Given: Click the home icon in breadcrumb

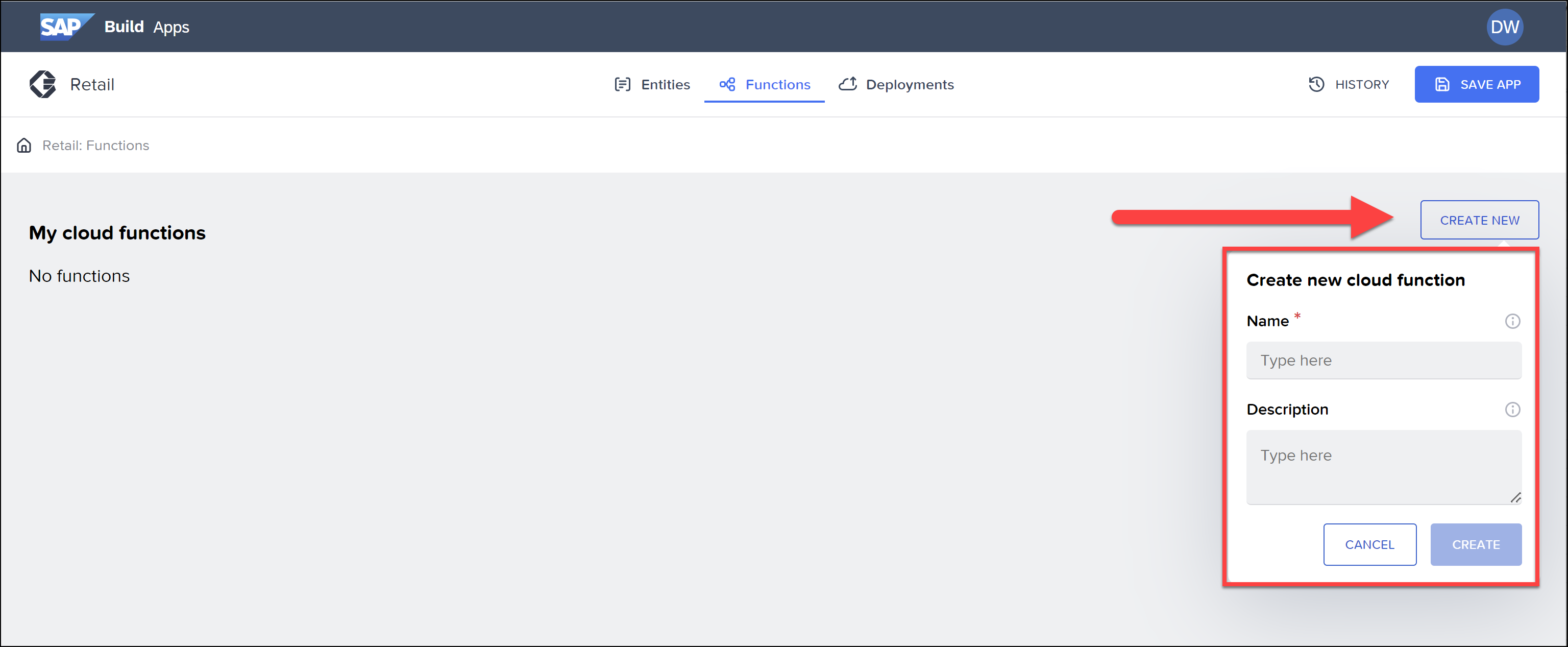Looking at the screenshot, I should tap(24, 145).
